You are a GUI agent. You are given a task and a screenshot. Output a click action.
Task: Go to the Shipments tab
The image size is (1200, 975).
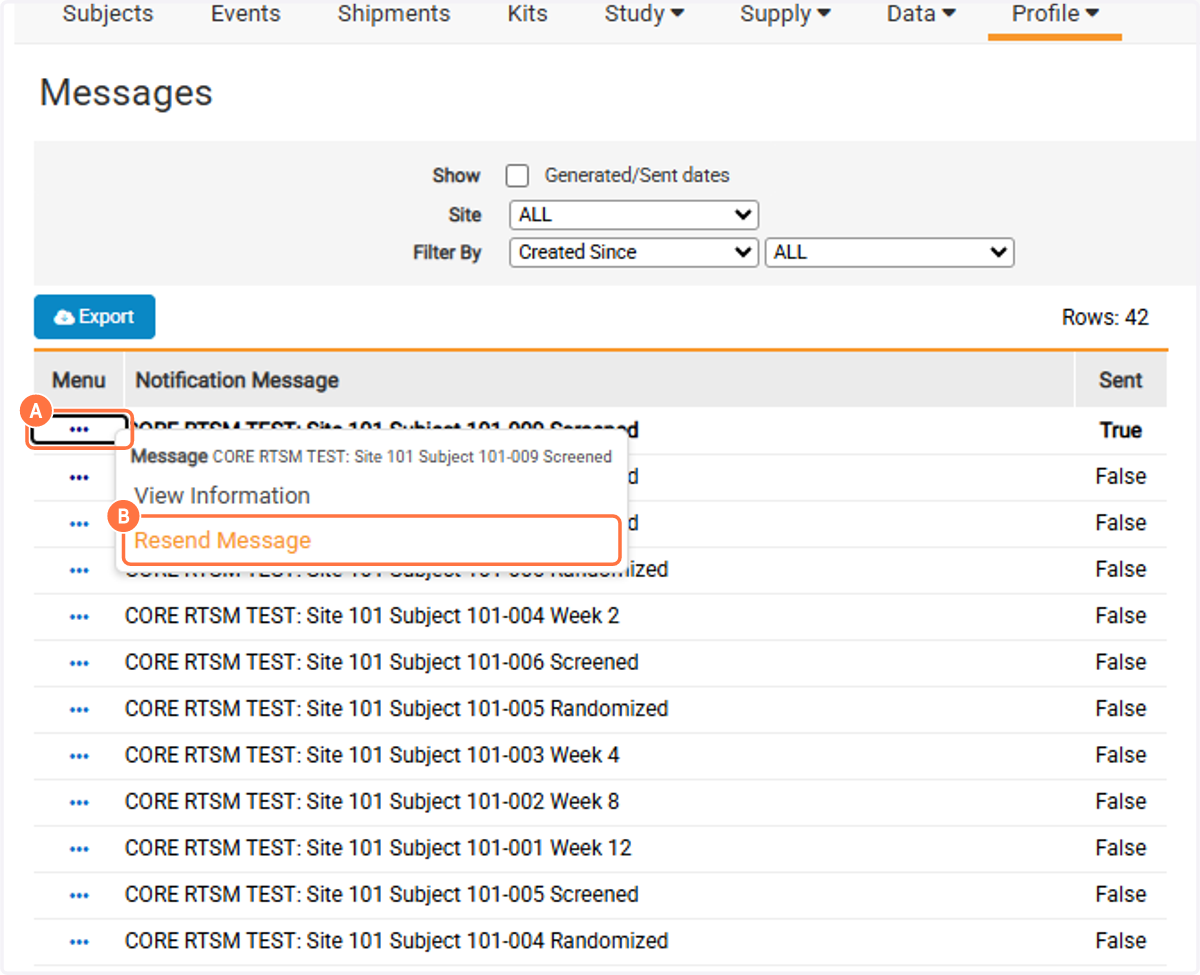[x=394, y=14]
